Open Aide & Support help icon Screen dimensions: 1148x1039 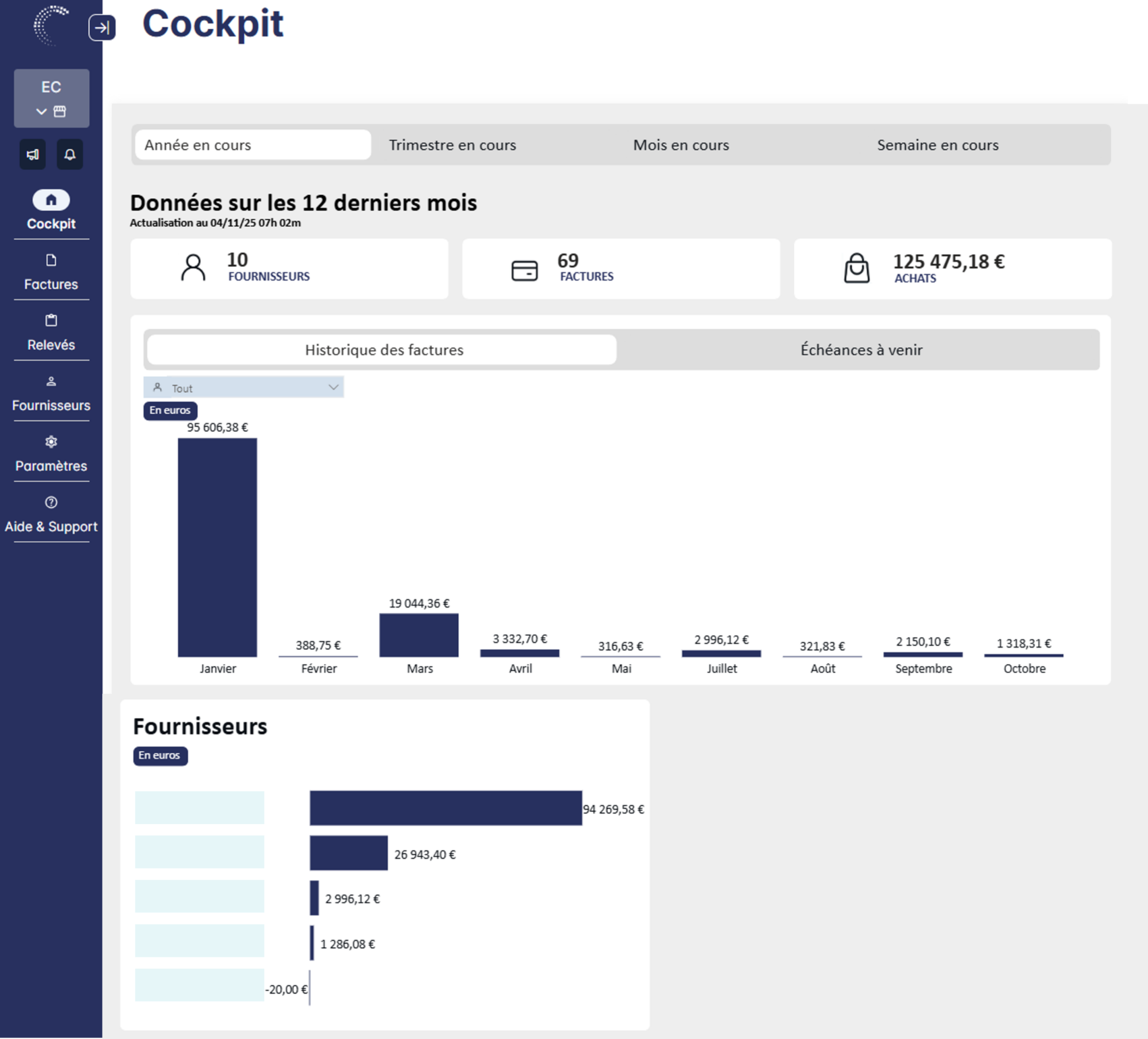pyautogui.click(x=51, y=502)
